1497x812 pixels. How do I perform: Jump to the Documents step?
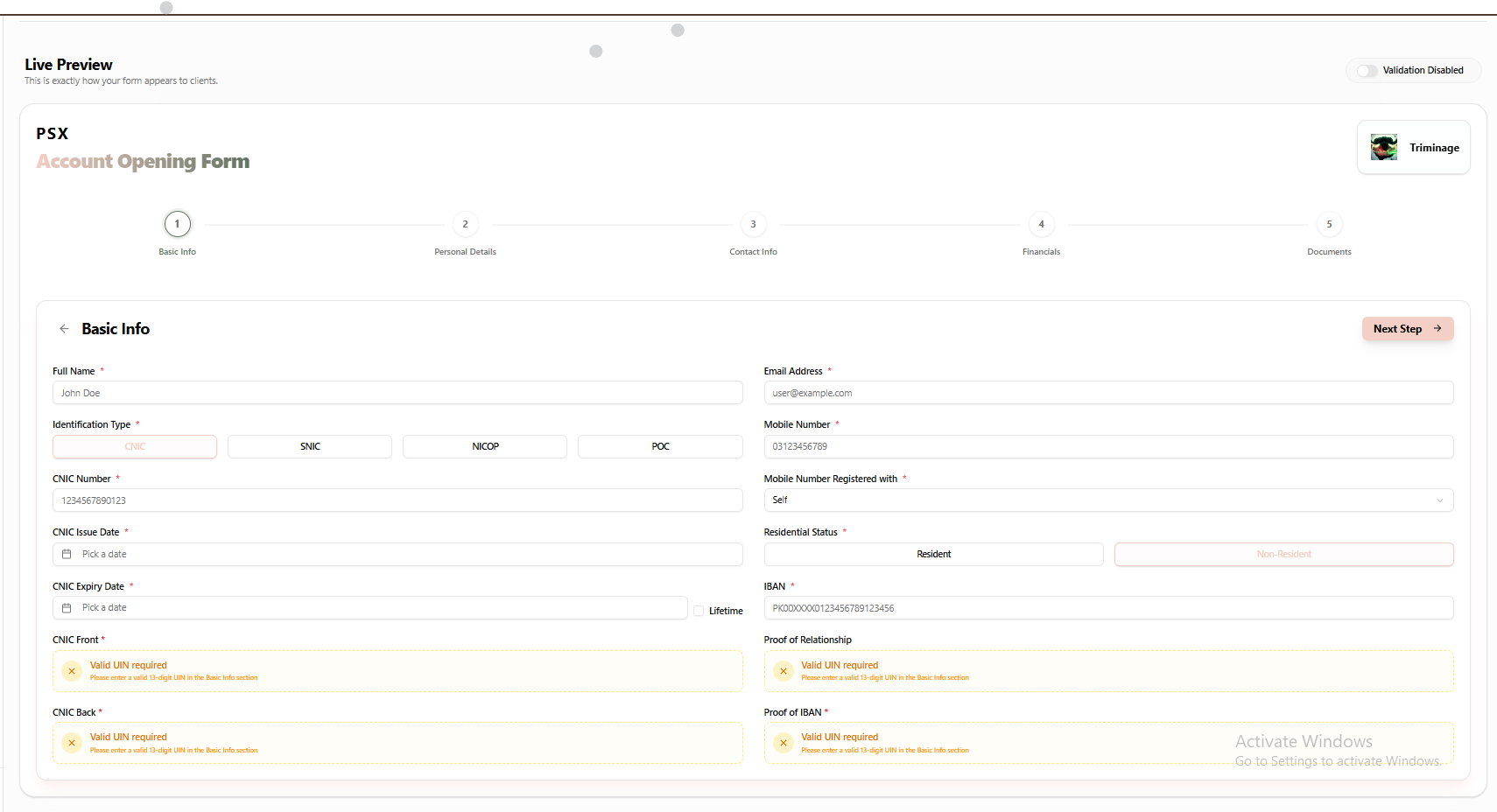[x=1329, y=224]
